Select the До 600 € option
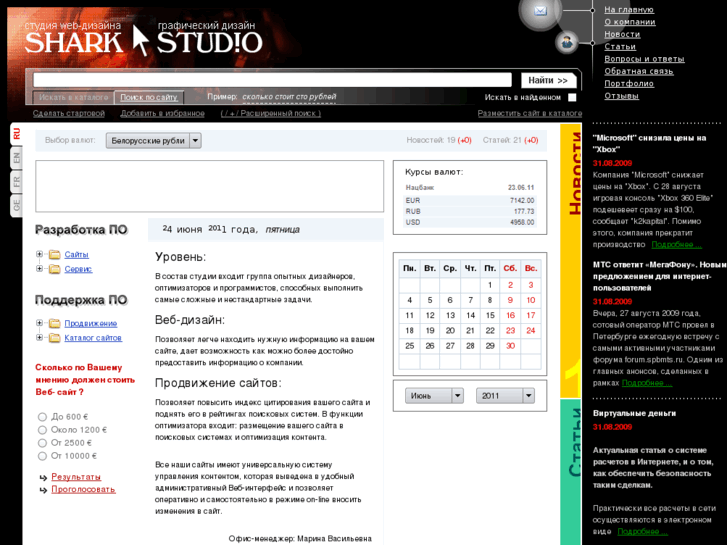The width and height of the screenshot is (727, 545). tap(42, 417)
